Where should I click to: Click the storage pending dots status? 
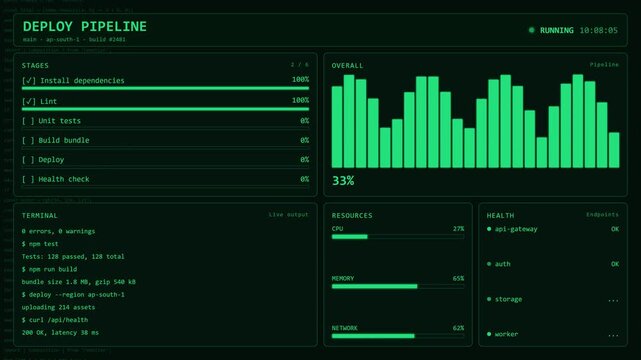(613, 301)
